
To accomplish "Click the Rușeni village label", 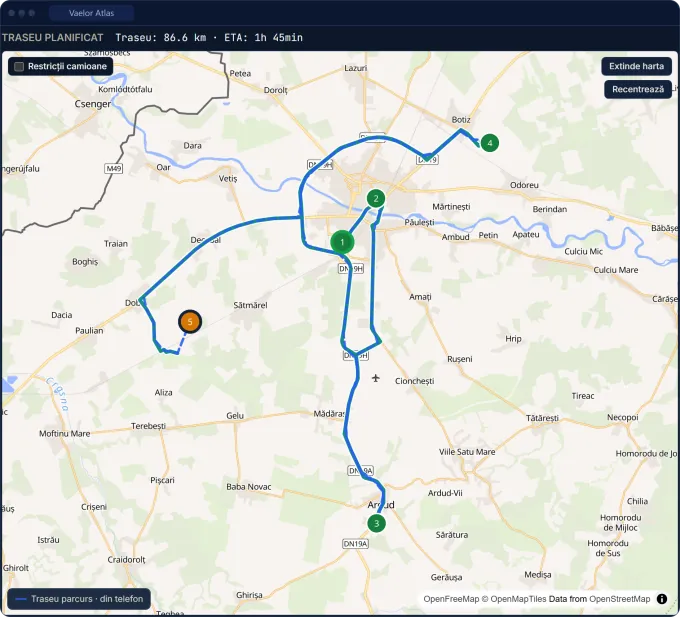I will coord(459,359).
